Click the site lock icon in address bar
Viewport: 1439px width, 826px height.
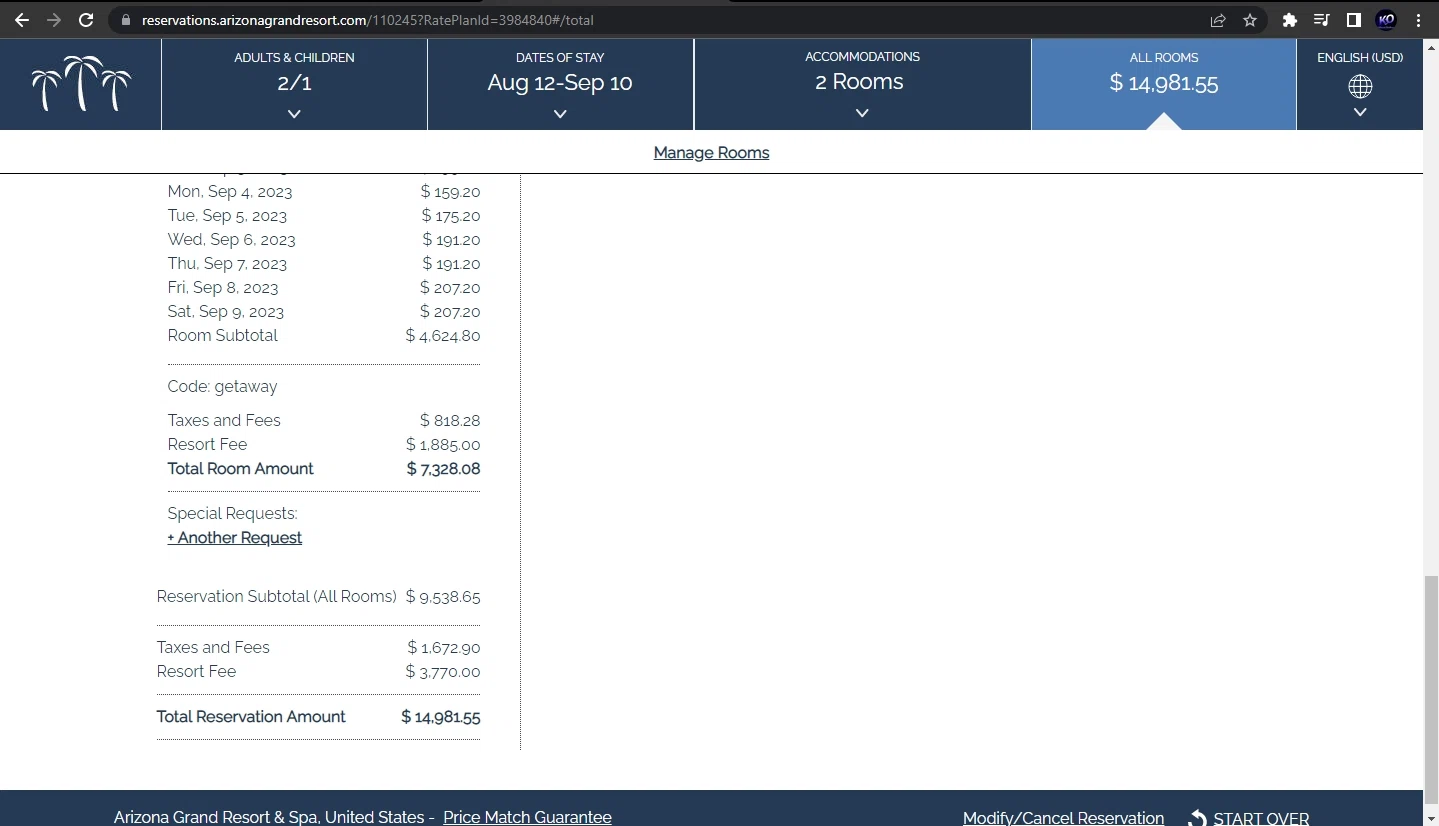point(125,20)
